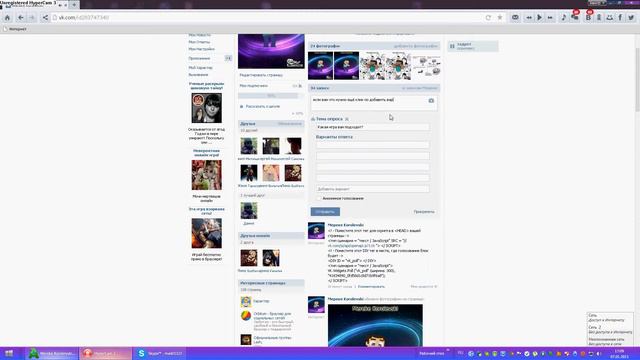Bookmark the page with the star icon

500,18
